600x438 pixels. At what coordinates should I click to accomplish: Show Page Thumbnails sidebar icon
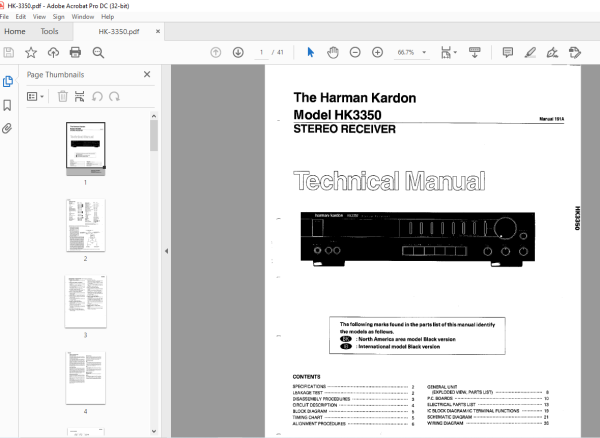click(x=8, y=81)
